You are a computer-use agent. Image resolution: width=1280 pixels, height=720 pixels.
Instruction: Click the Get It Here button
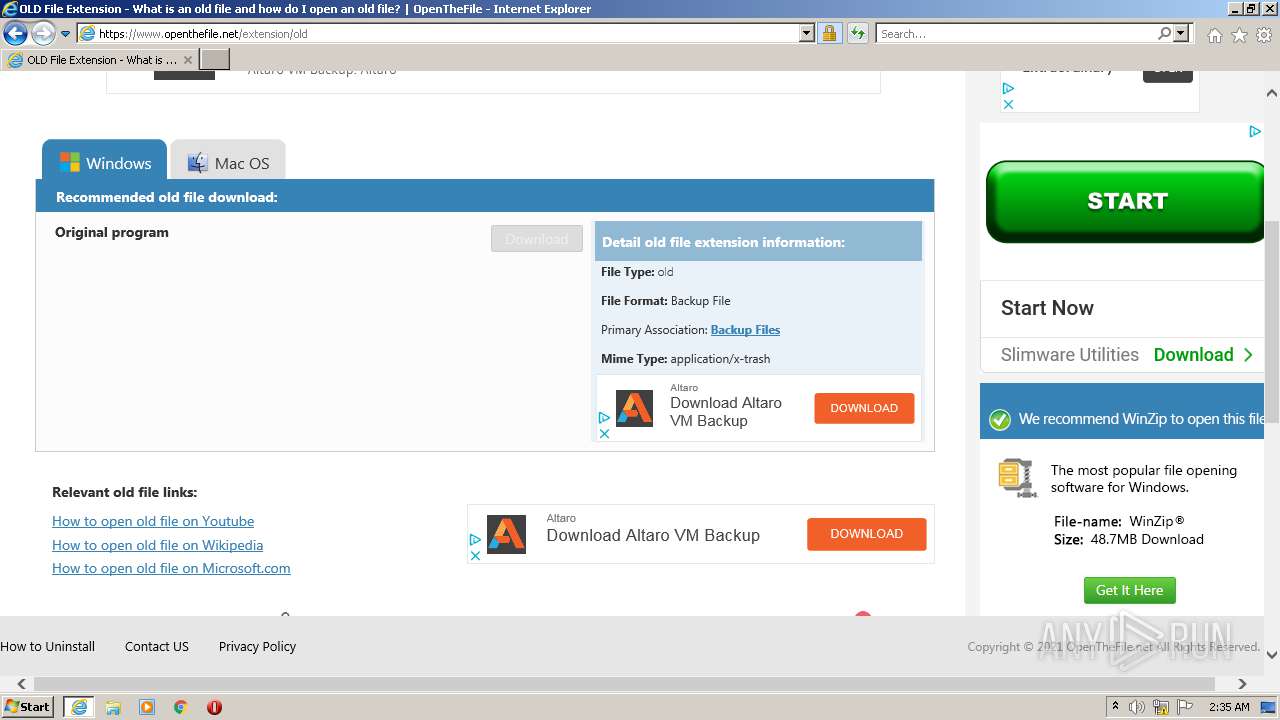tap(1130, 590)
